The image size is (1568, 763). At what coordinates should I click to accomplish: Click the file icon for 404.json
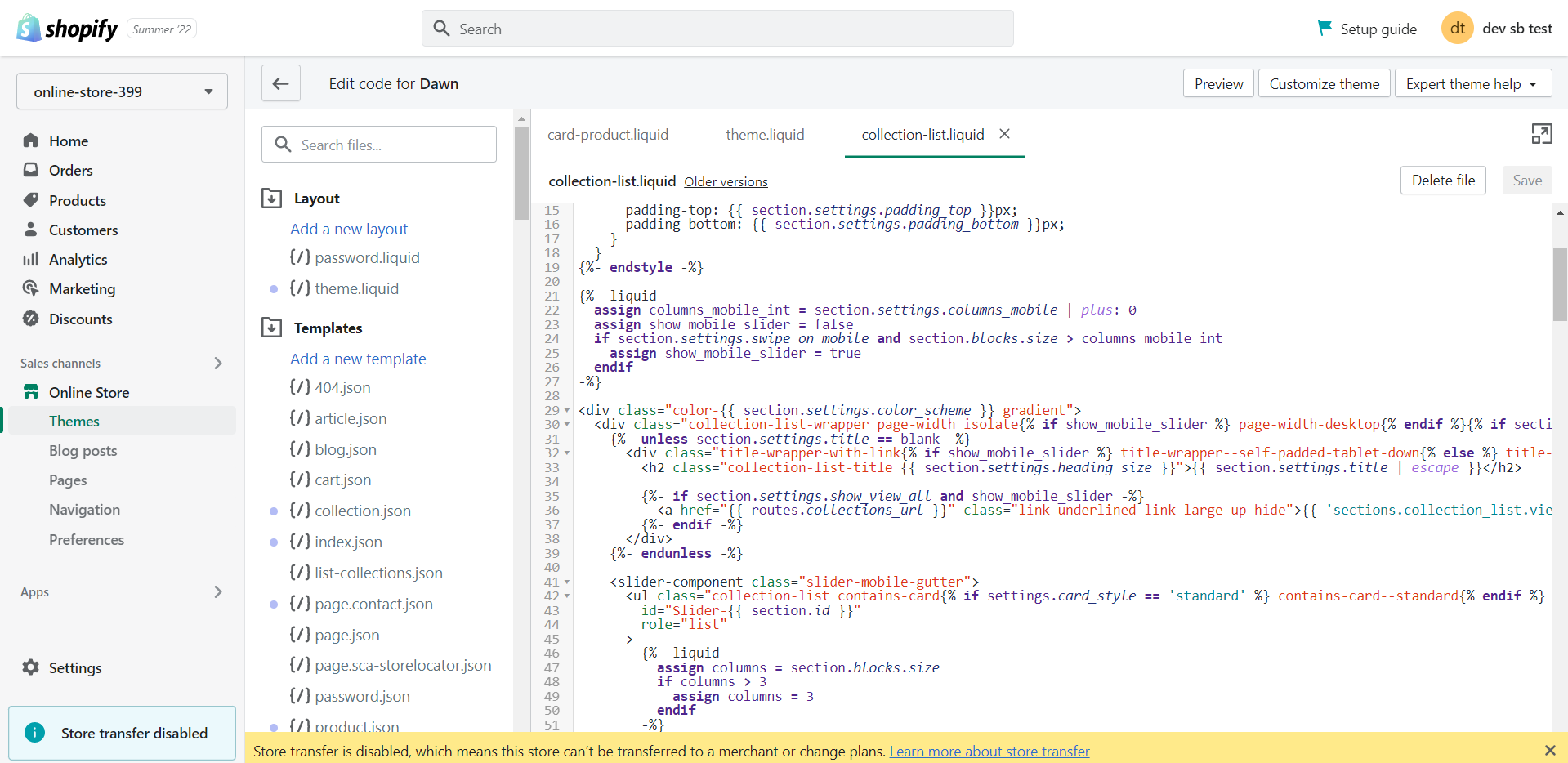(300, 387)
